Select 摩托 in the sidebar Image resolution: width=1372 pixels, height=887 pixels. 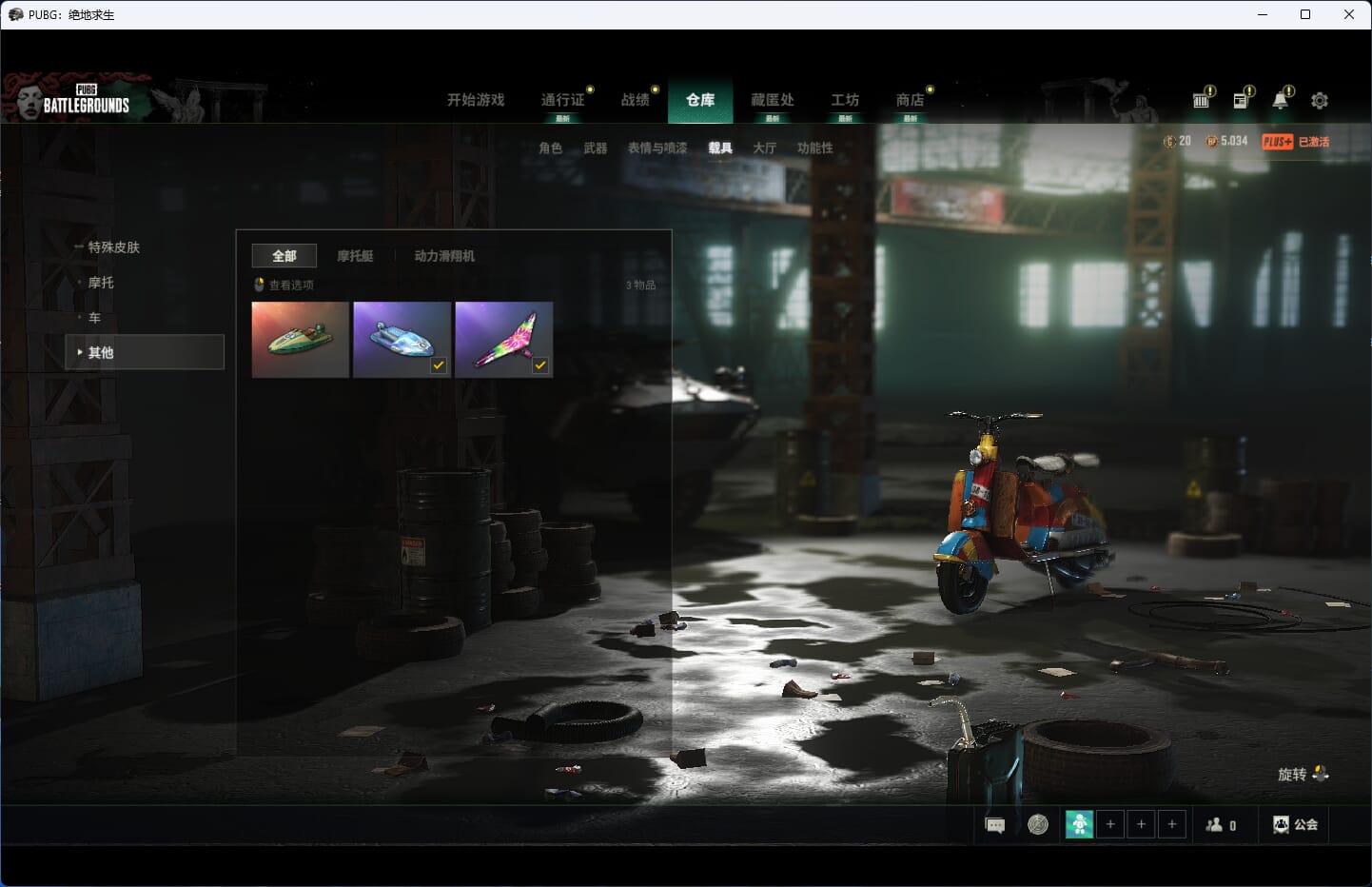[101, 283]
